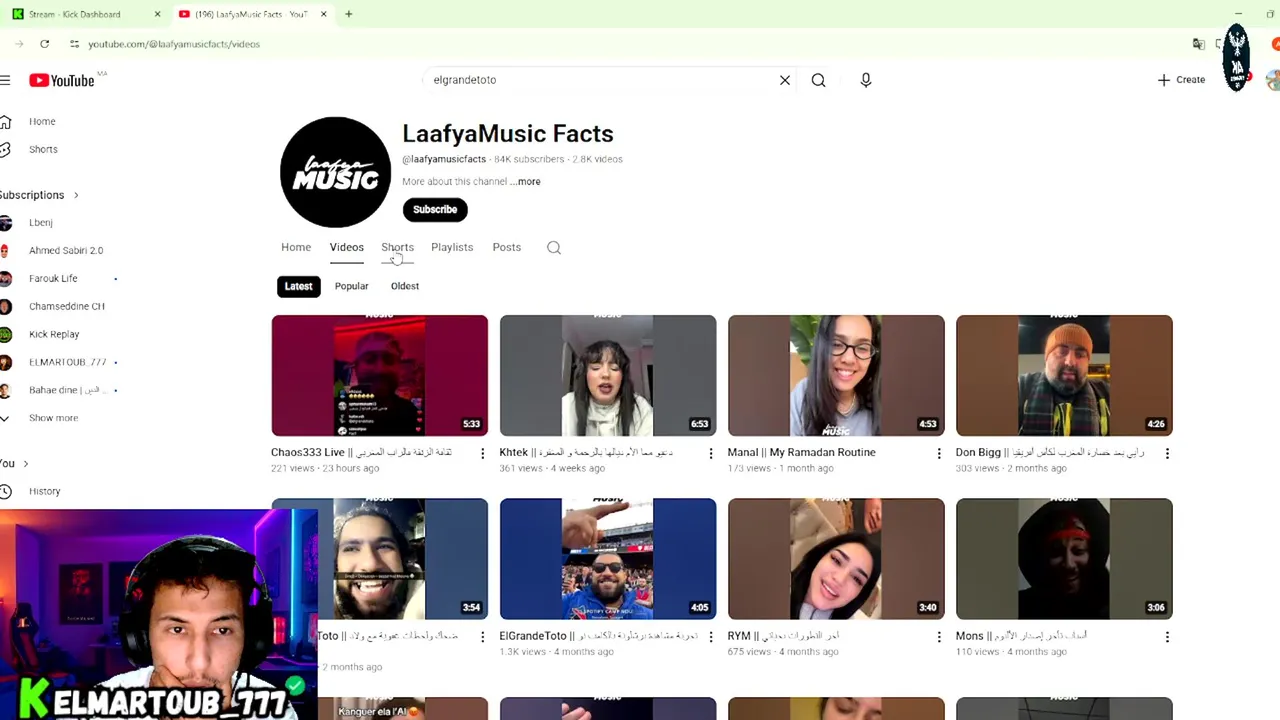Play the RYM 3:40 video thumbnail
The image size is (1280, 720).
[836, 559]
